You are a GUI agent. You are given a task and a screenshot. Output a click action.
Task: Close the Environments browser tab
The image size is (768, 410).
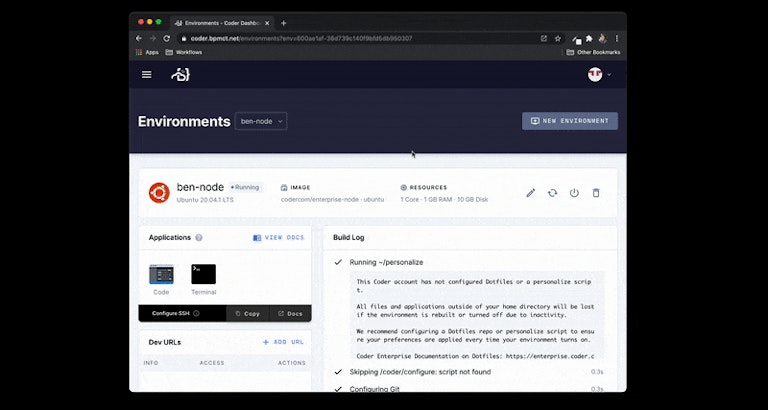click(267, 23)
